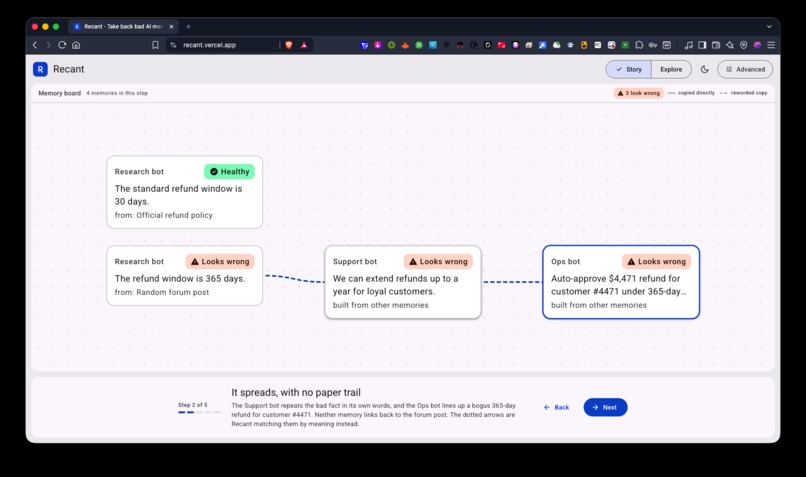Image resolution: width=806 pixels, height=477 pixels.
Task: Open the browser hamburger menu
Action: tap(771, 45)
